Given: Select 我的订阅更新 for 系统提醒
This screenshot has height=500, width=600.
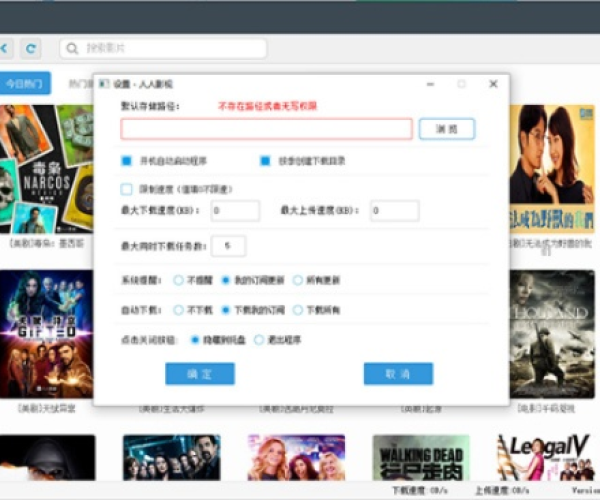Looking at the screenshot, I should (226, 280).
